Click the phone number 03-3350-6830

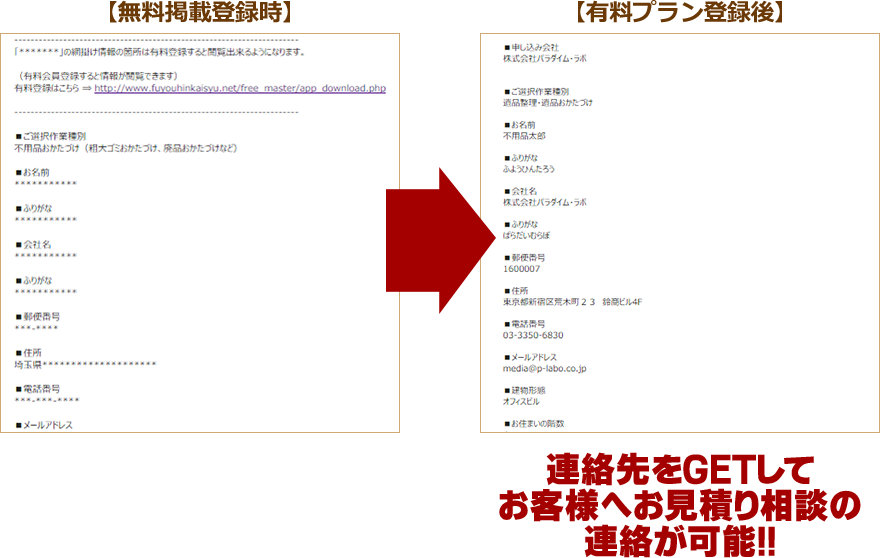pos(533,335)
